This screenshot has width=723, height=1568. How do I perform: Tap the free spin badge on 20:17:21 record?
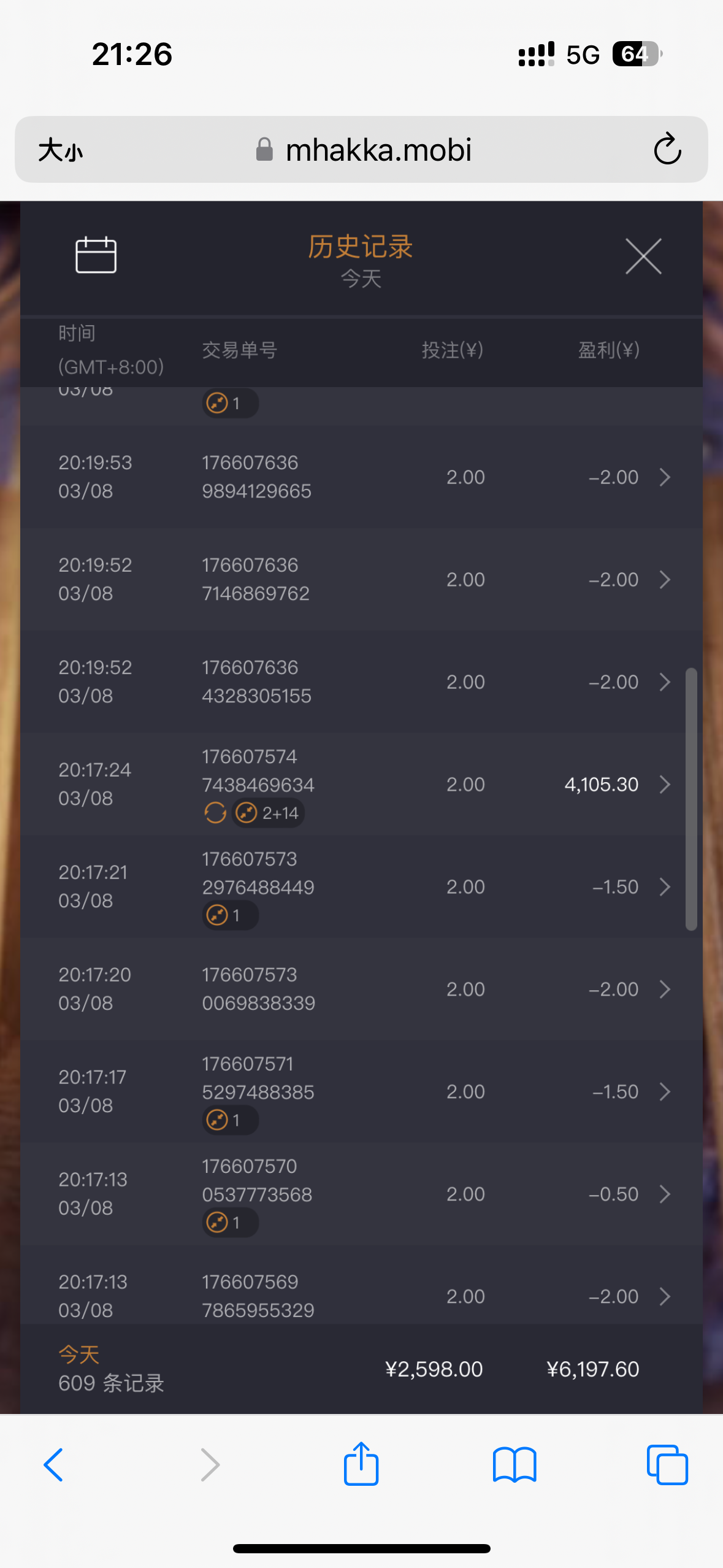click(x=230, y=916)
